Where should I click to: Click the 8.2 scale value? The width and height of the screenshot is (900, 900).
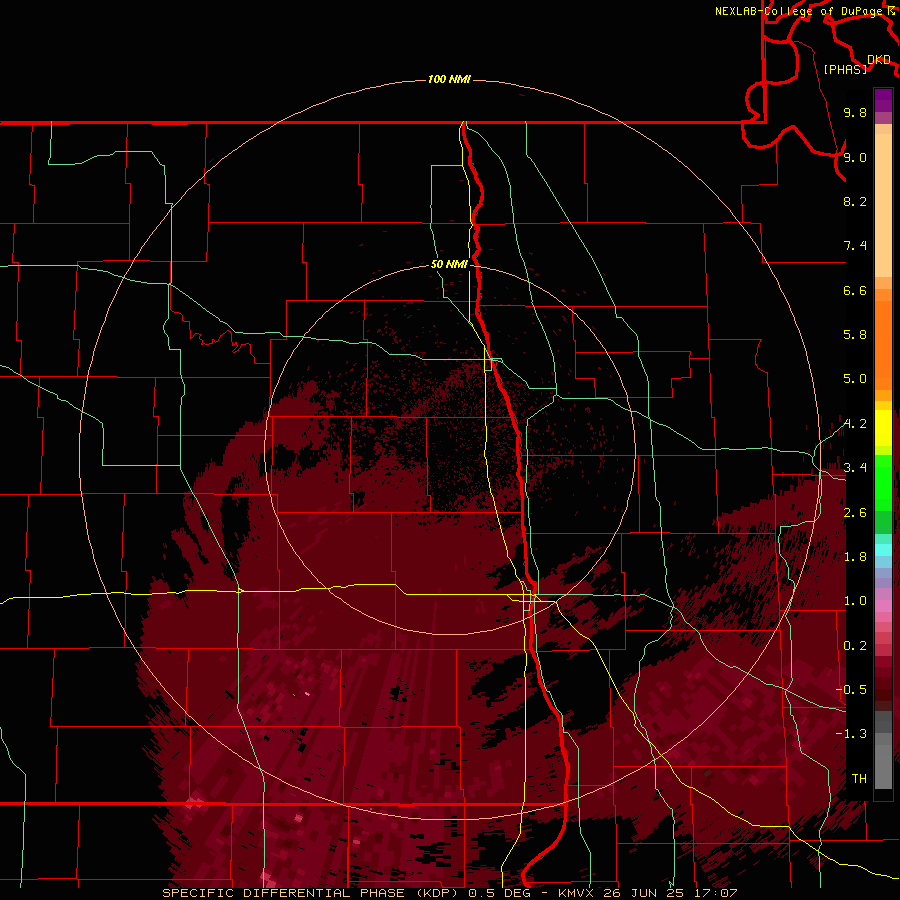855,201
